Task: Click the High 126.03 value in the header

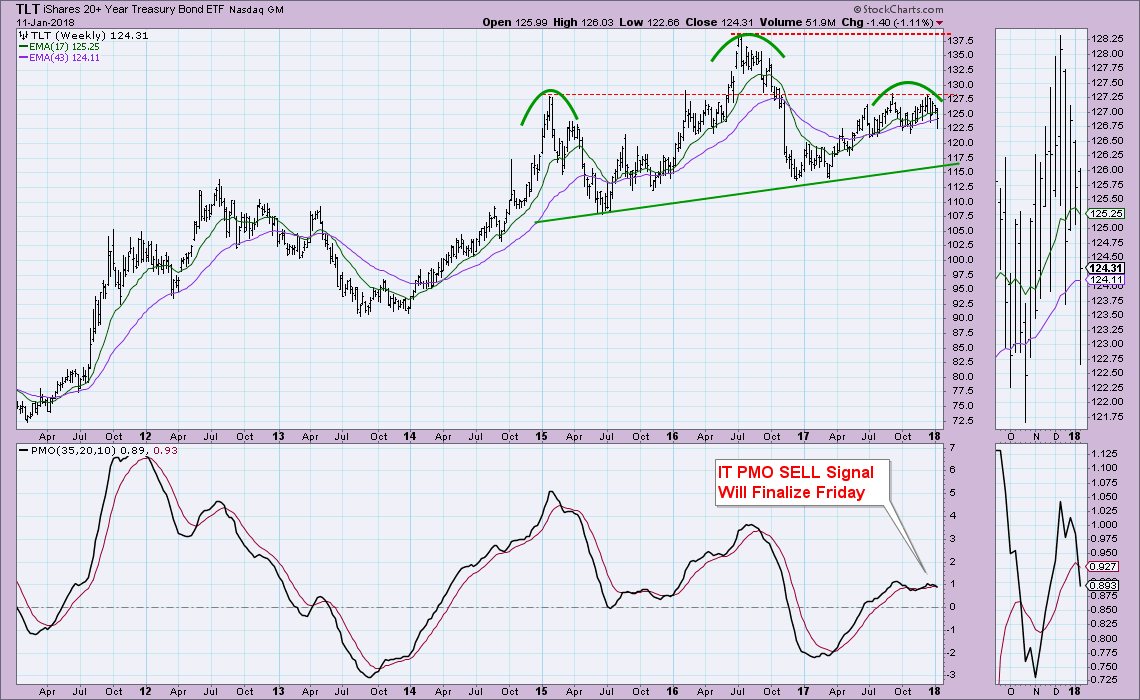Action: click(x=582, y=23)
